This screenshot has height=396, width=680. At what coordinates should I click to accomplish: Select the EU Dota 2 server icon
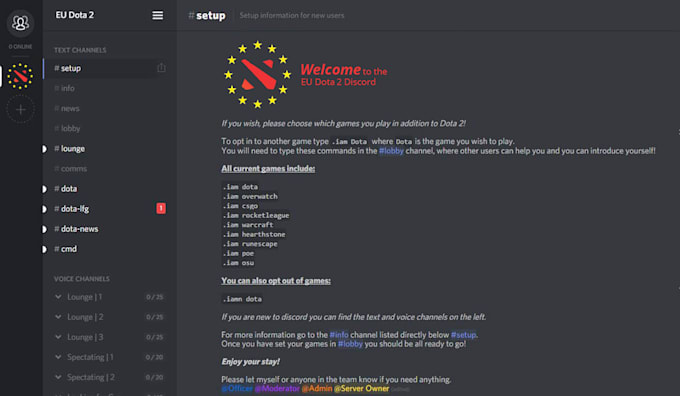pyautogui.click(x=20, y=76)
